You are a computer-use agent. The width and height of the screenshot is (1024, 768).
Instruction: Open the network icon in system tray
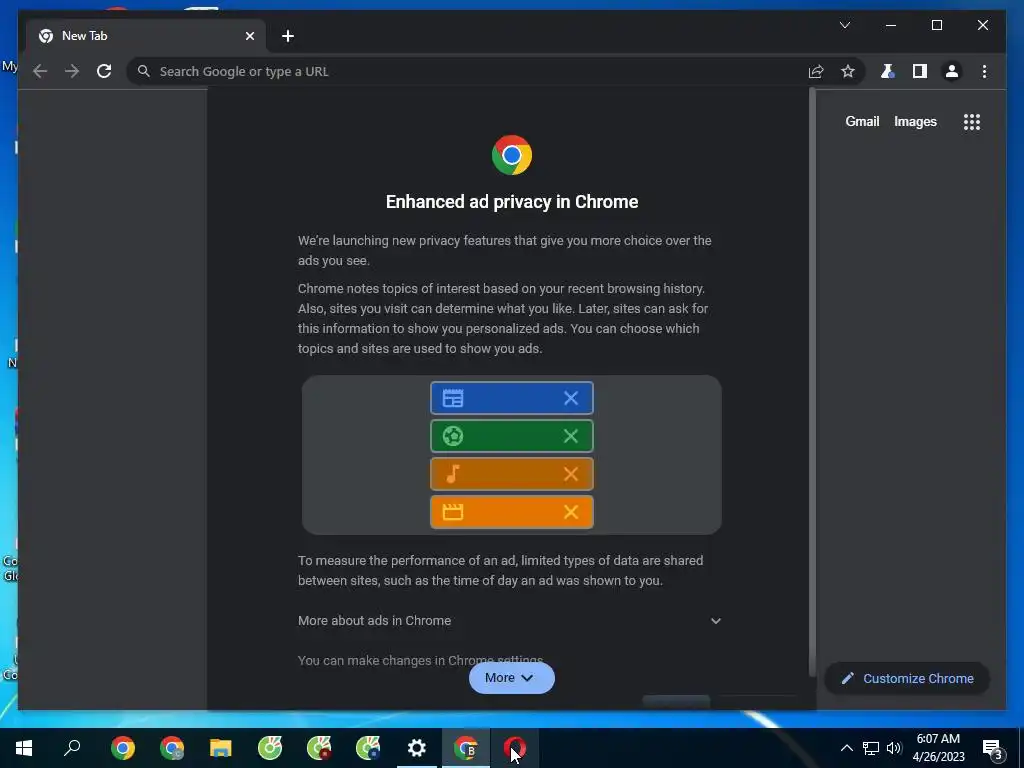pos(871,748)
